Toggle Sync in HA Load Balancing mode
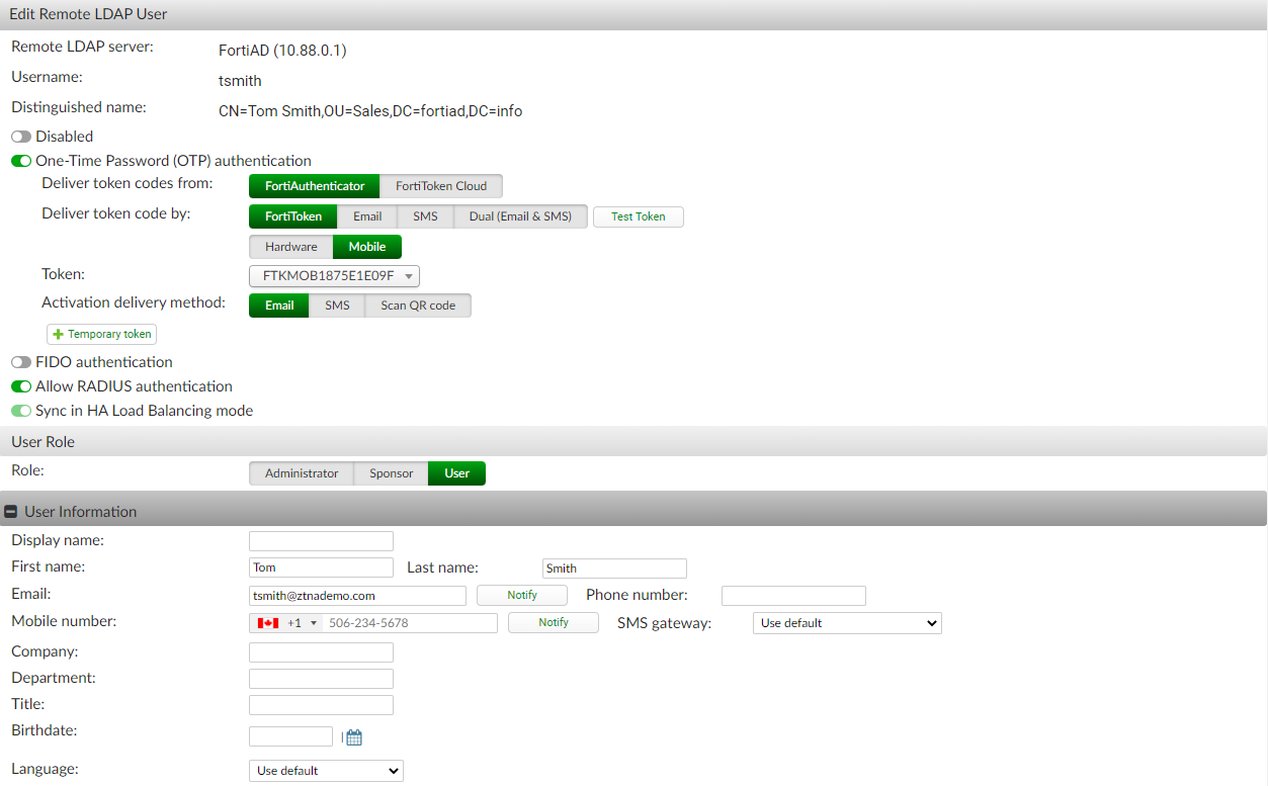Screen dimensions: 1268x786 (x=21, y=410)
